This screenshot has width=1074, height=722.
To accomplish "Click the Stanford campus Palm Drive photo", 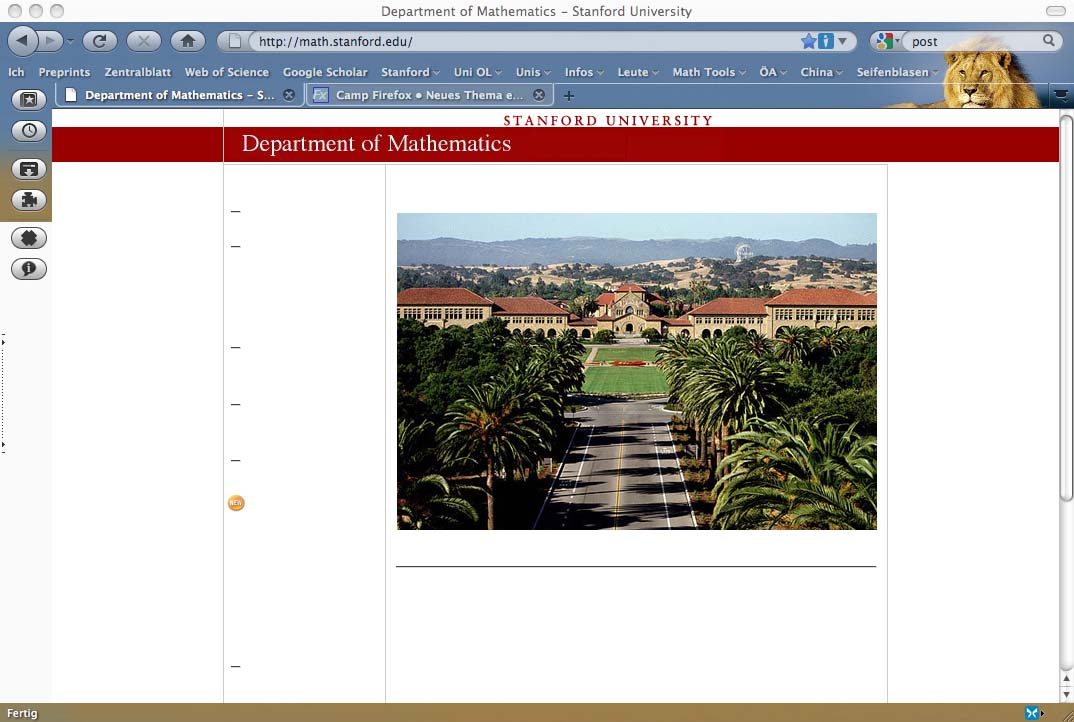I will pyautogui.click(x=637, y=371).
